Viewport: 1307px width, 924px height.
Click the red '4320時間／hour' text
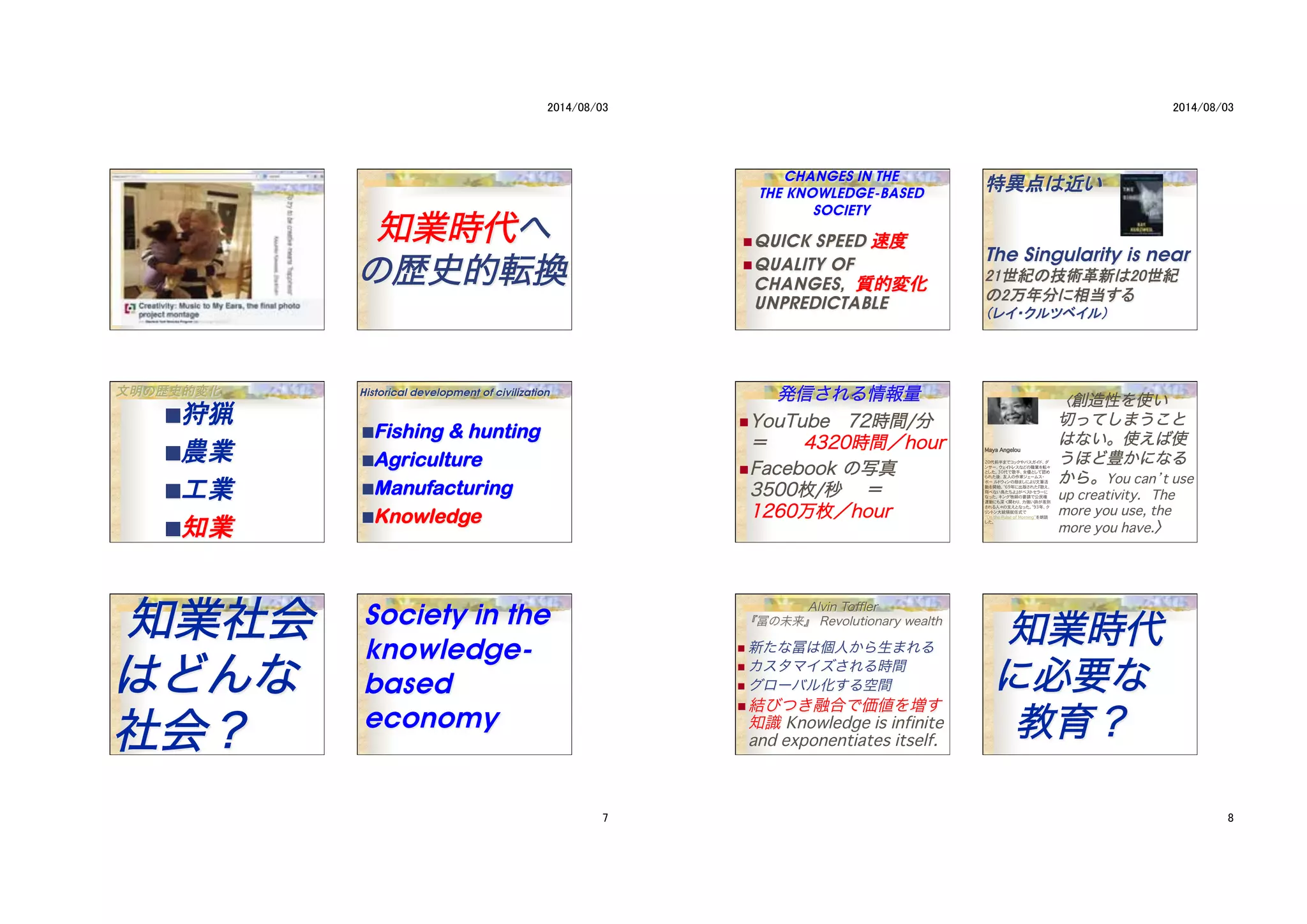point(875,442)
